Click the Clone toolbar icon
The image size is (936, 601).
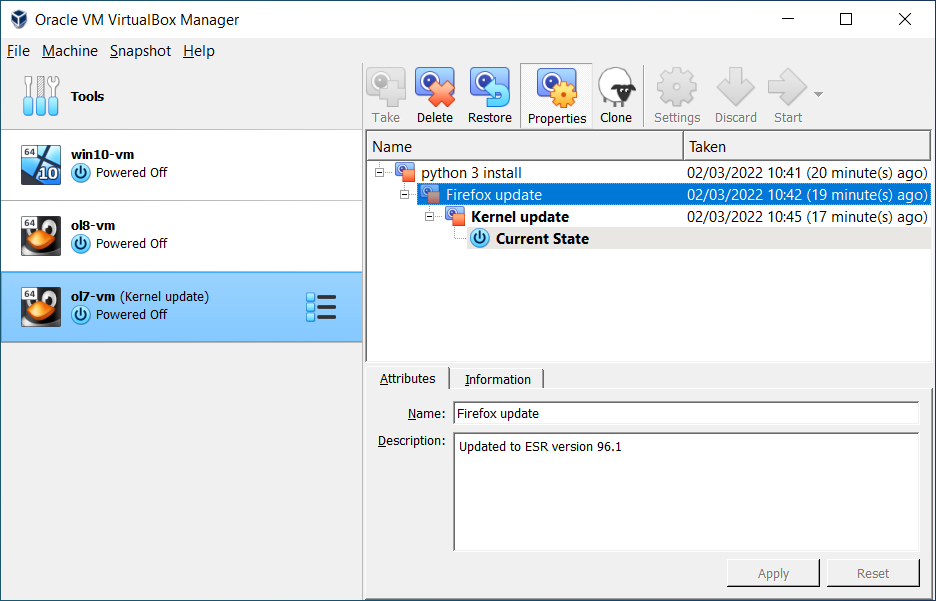615,87
